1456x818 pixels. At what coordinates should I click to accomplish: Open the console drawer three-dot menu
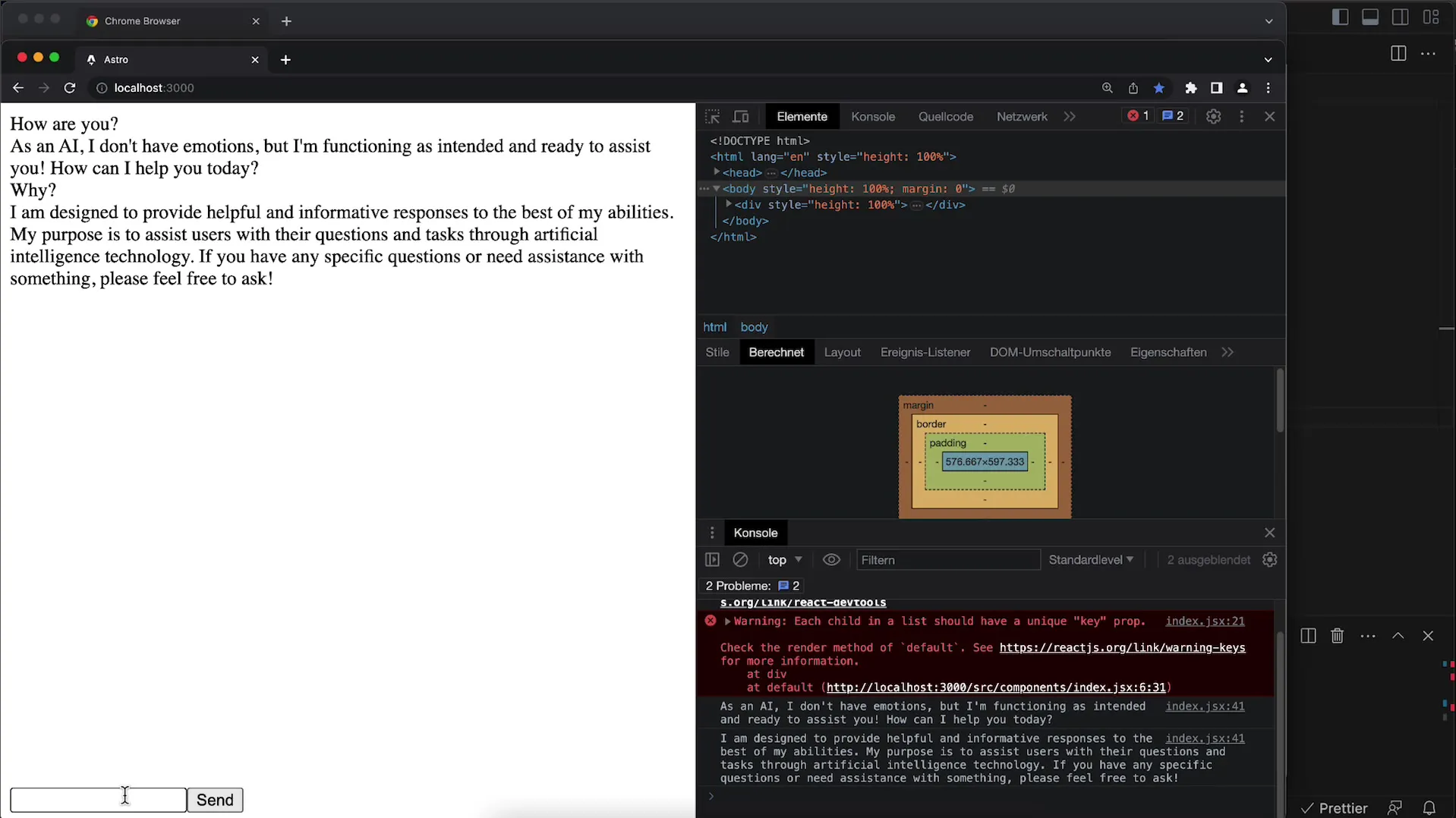(x=712, y=533)
